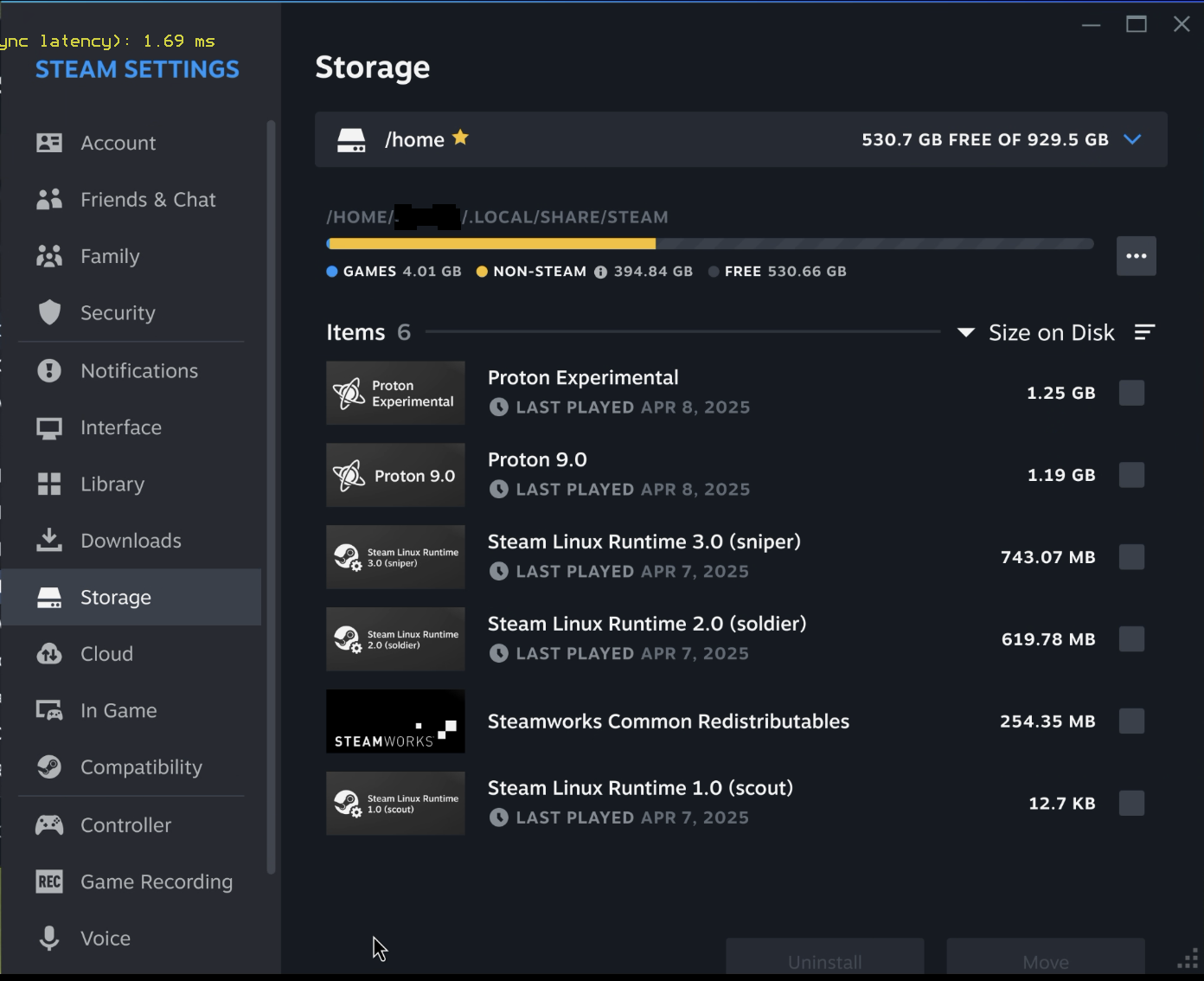This screenshot has width=1204, height=981.
Task: Click the Game Recording REC icon
Action: 49,882
